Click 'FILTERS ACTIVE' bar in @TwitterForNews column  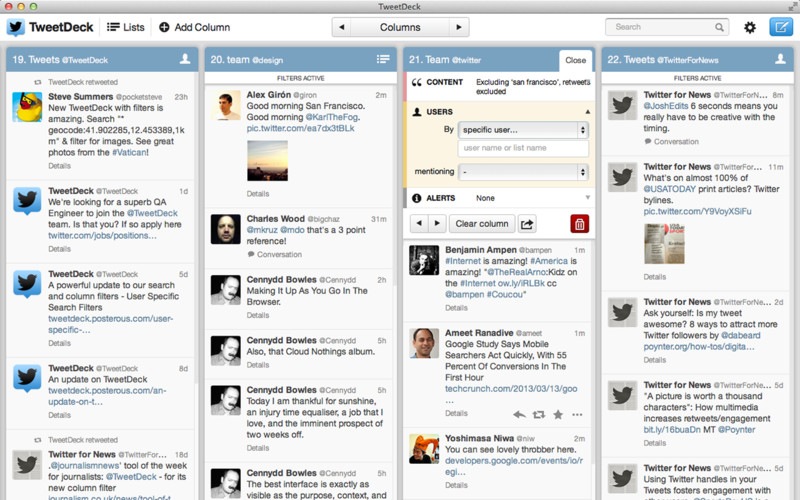697,78
